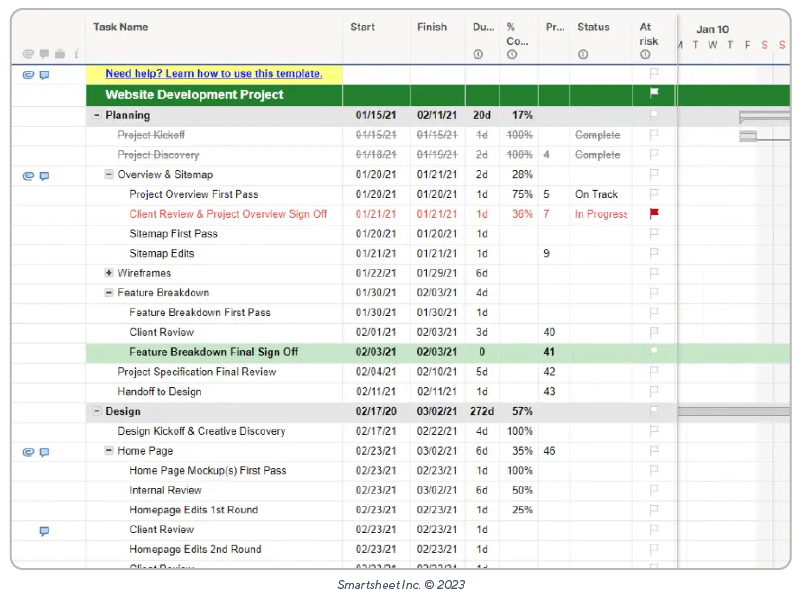Open attachments on the Overview & Sitemap row

coord(28,175)
